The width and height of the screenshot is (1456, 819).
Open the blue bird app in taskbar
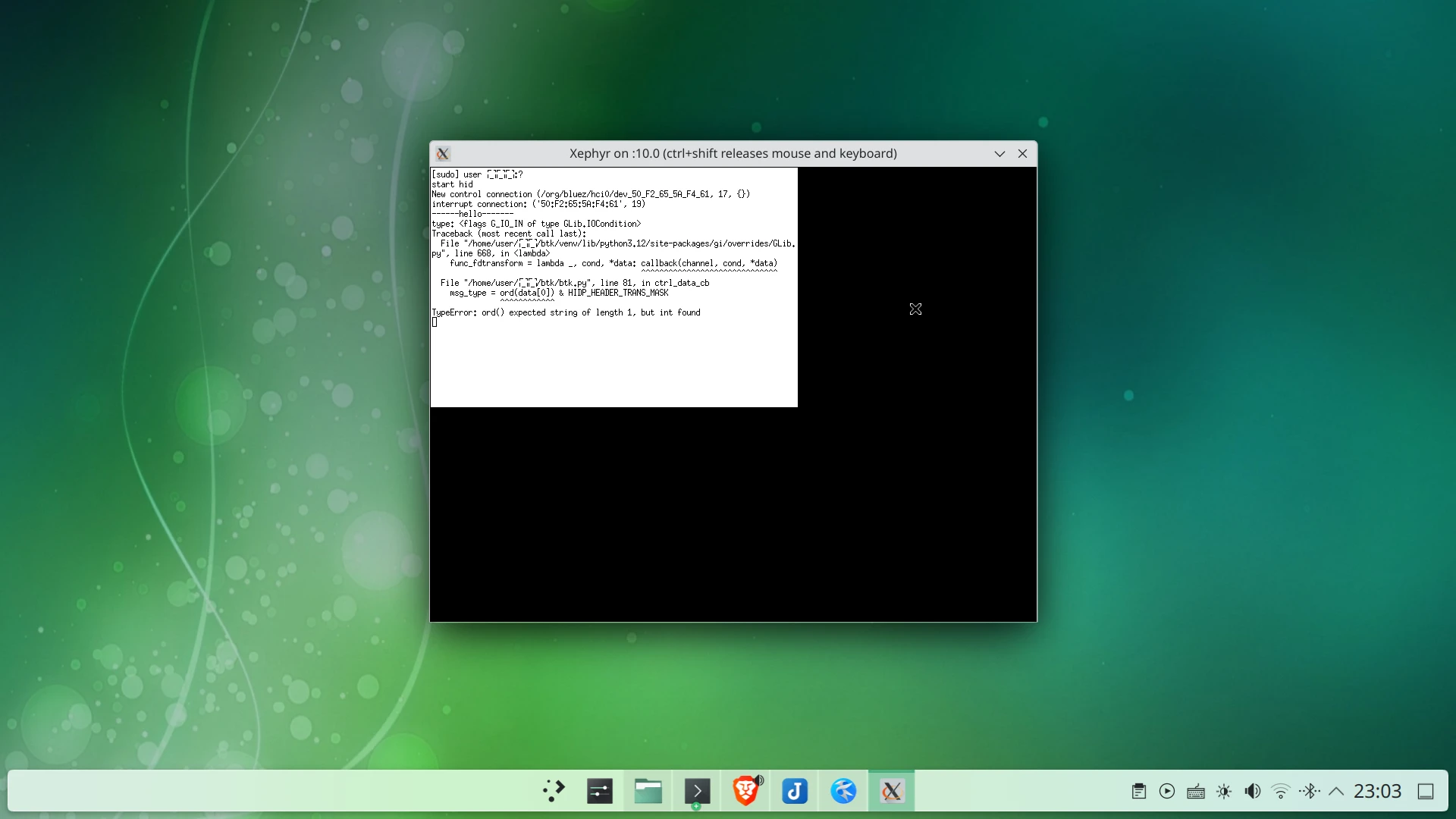click(843, 791)
